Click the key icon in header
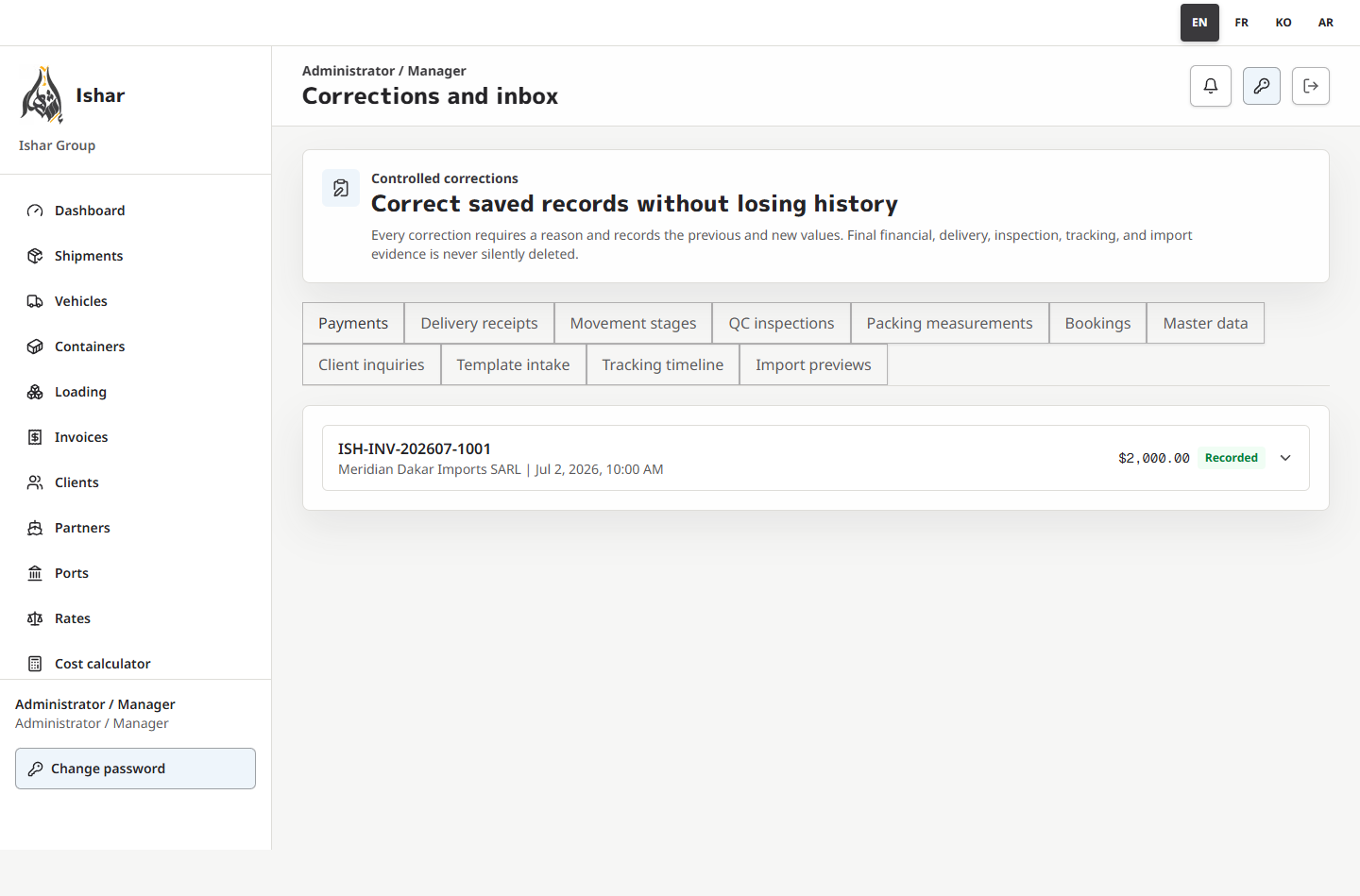The image size is (1360, 896). tap(1262, 86)
